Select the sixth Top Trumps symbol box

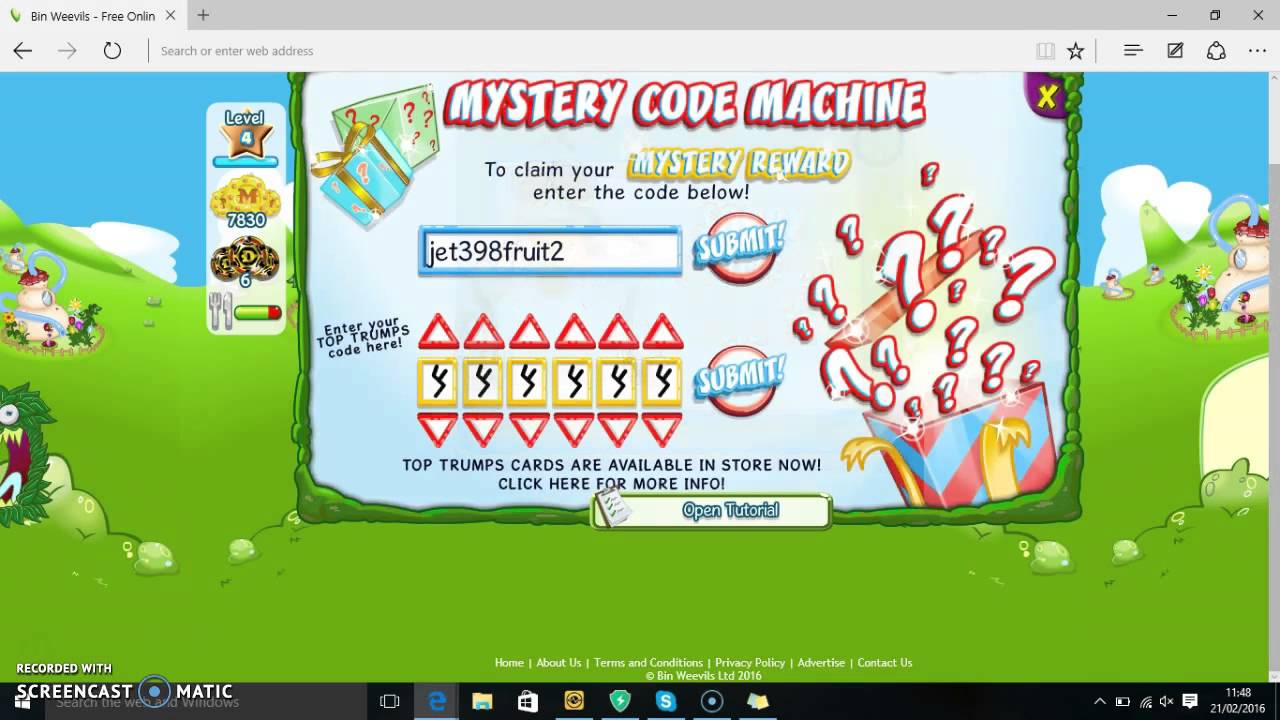[662, 381]
